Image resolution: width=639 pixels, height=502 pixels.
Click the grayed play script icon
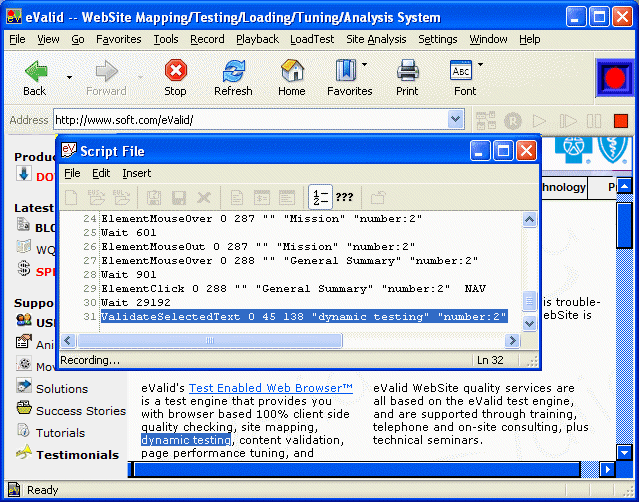coord(539,121)
